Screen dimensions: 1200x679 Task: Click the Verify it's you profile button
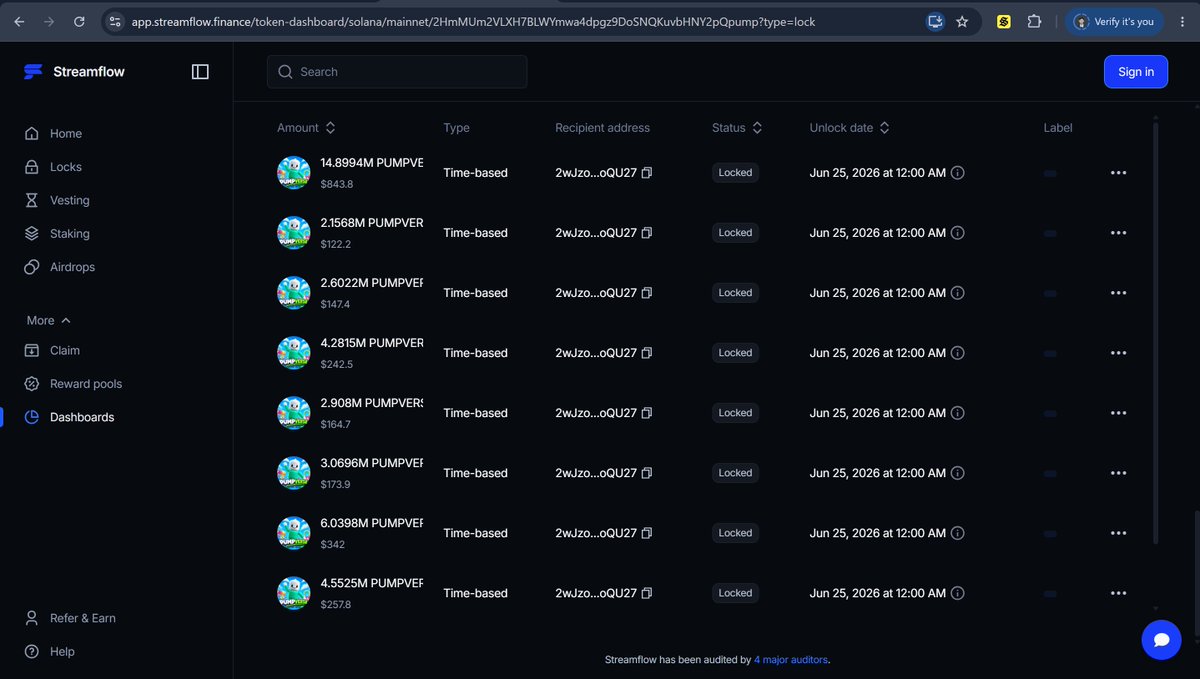pos(1114,21)
